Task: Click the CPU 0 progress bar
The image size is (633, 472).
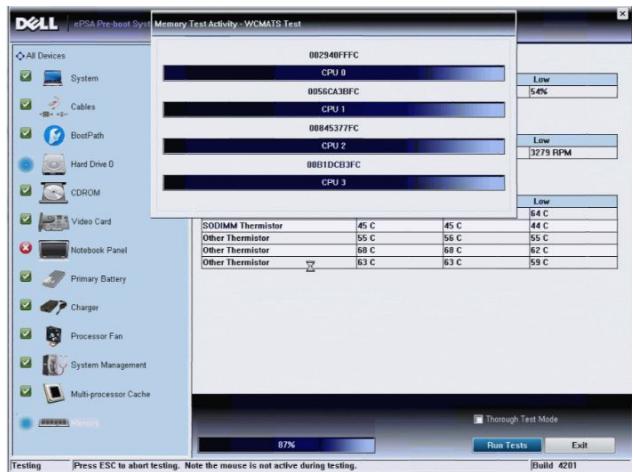Action: 334,73
